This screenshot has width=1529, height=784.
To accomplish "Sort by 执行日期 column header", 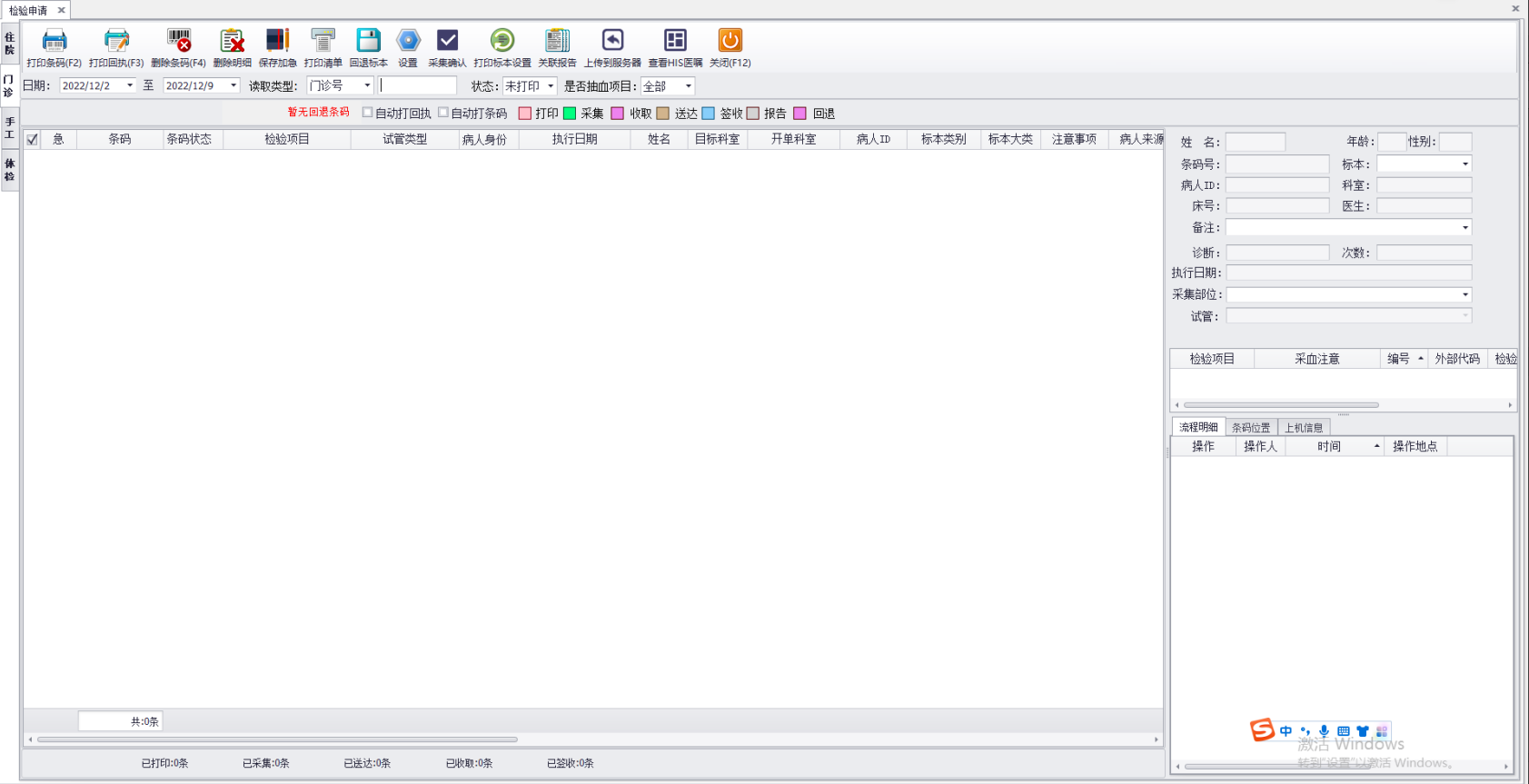I will pyautogui.click(x=575, y=139).
